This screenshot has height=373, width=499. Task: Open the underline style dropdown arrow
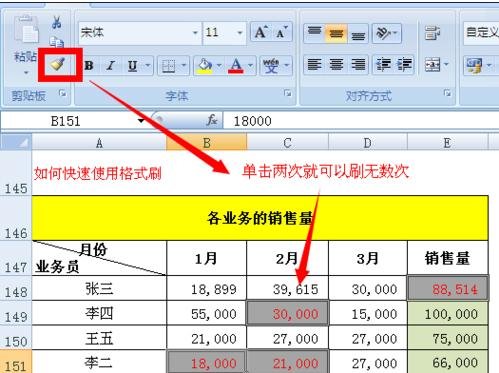click(x=147, y=66)
